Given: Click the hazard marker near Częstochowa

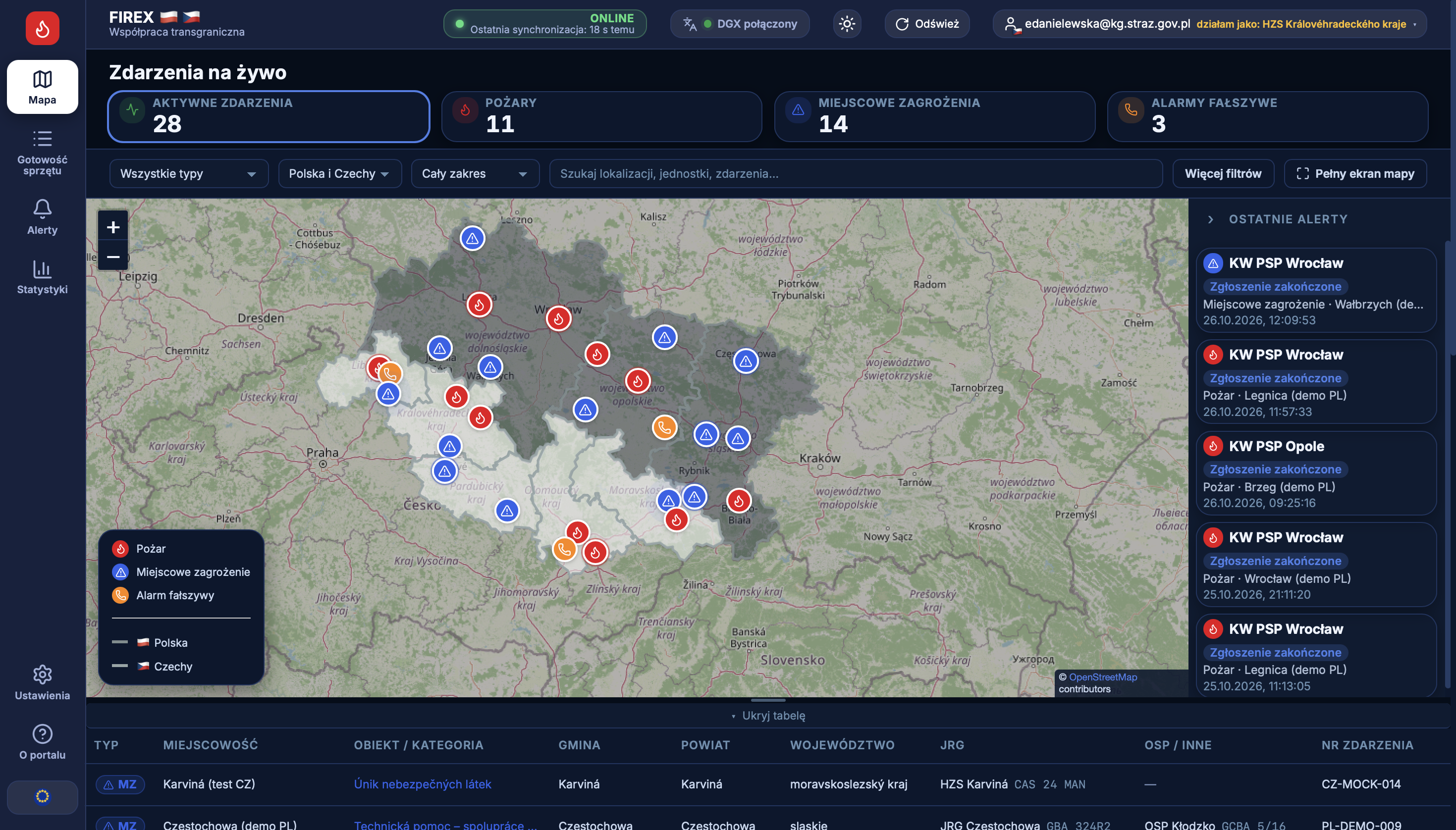Looking at the screenshot, I should coord(746,361).
